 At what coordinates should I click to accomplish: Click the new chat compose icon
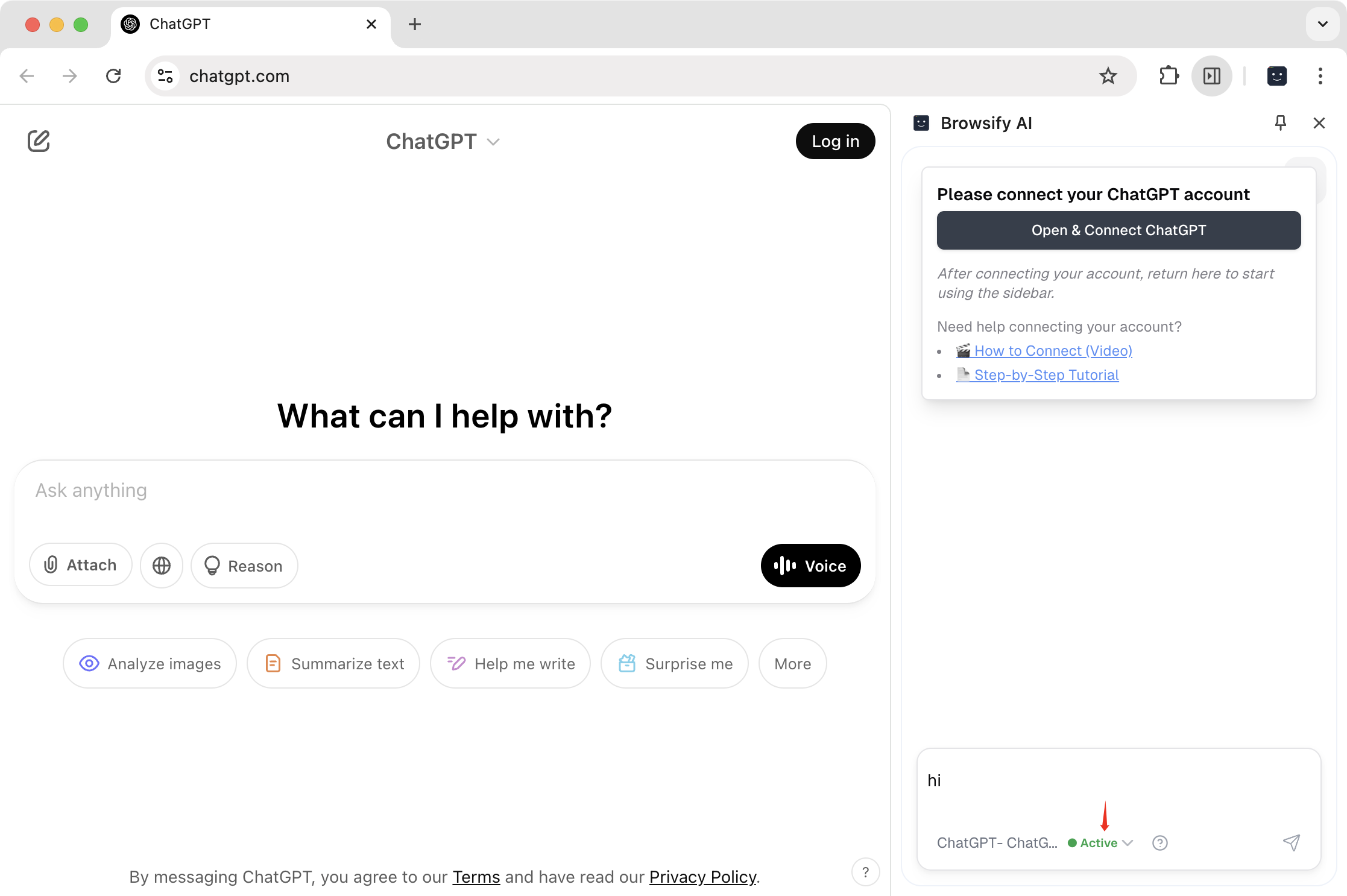point(39,141)
